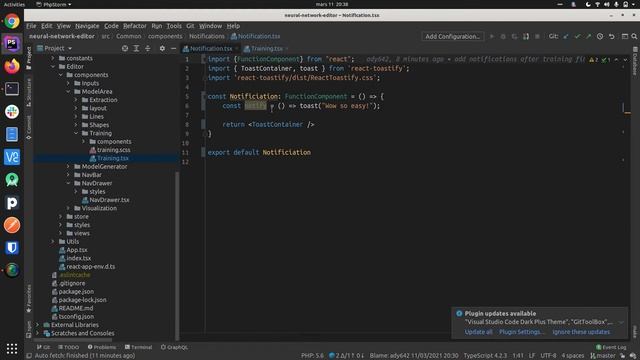This screenshot has height=360, width=640.
Task: Toggle the GraphQL tool window
Action: coord(174,347)
